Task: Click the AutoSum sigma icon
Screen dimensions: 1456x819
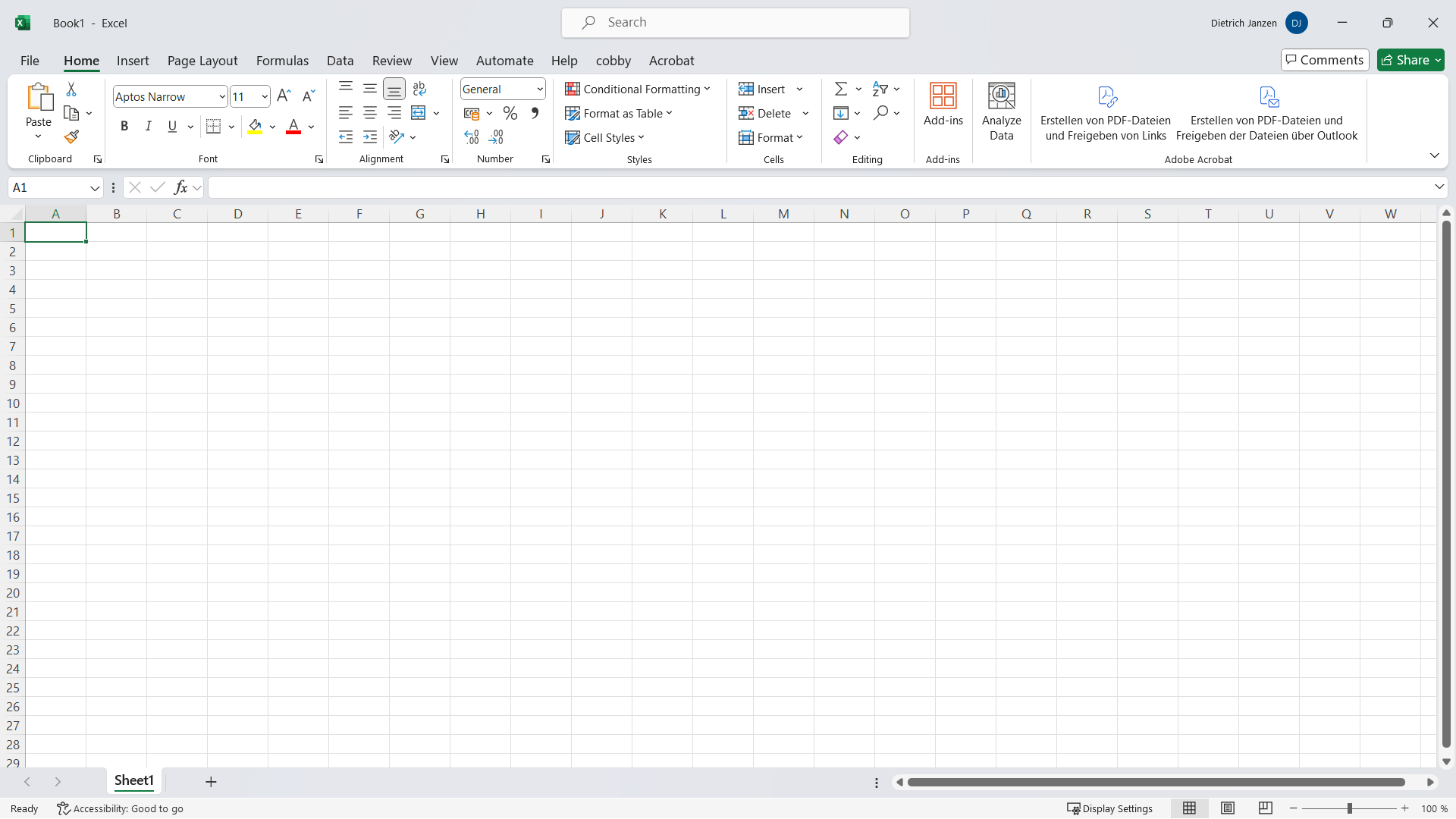Action: click(840, 89)
